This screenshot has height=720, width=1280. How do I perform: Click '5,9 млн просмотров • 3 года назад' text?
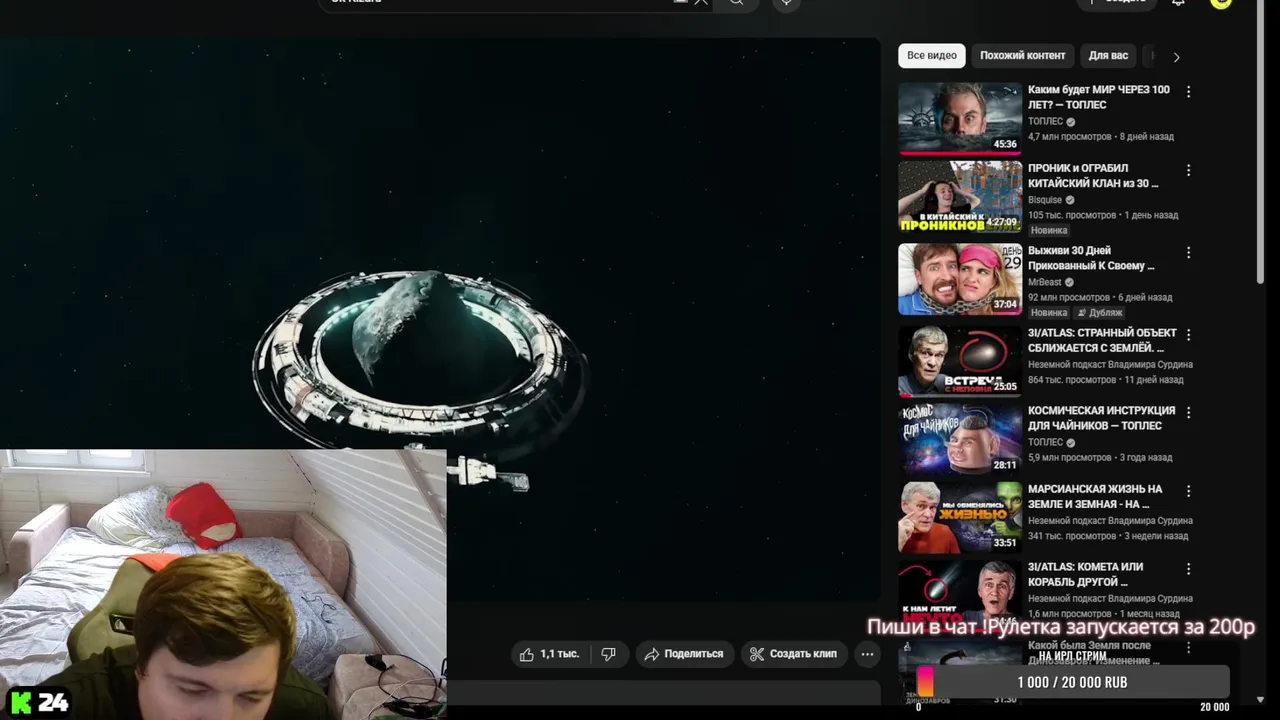coord(1100,457)
